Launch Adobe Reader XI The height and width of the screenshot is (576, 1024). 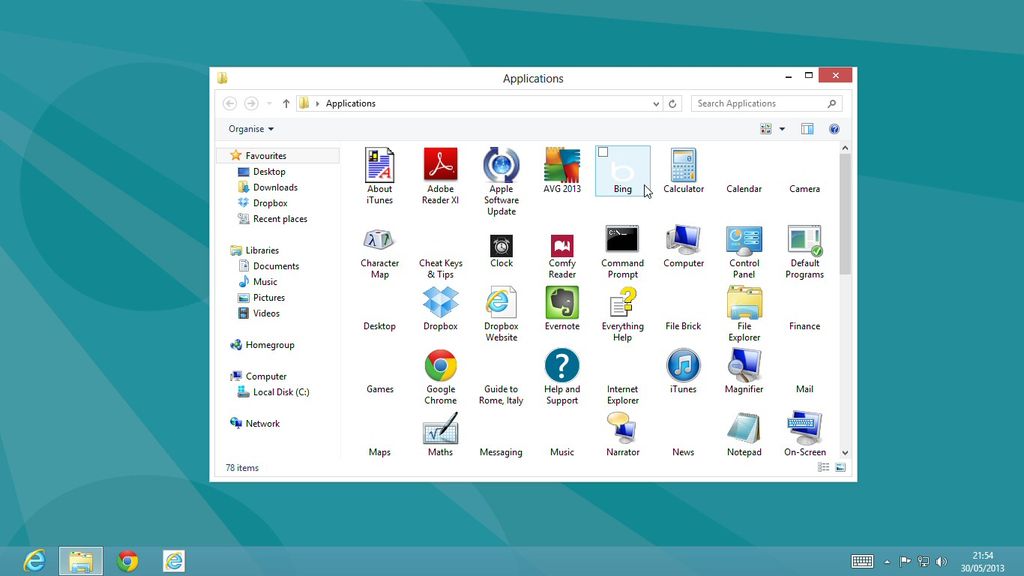(440, 165)
